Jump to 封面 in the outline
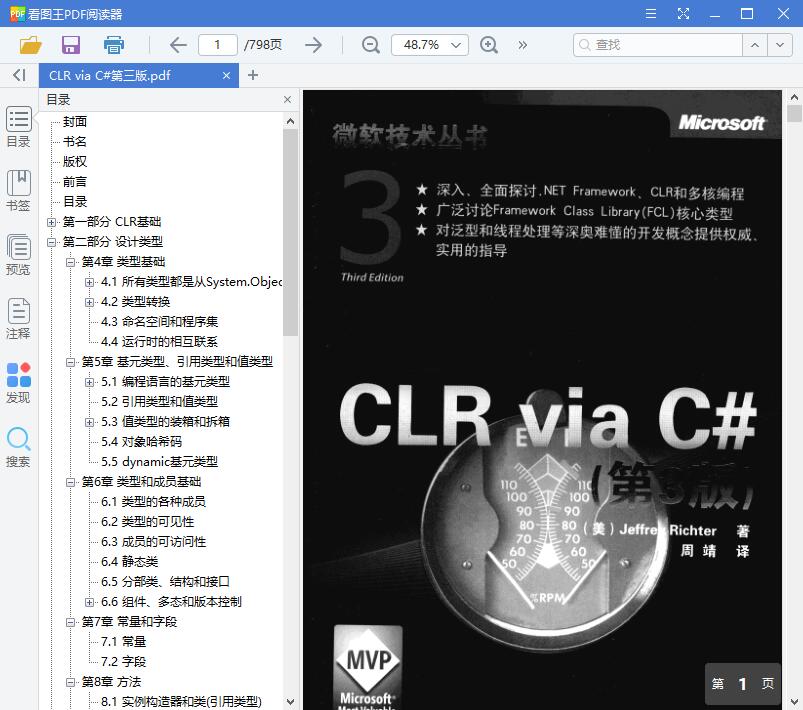 [75, 121]
